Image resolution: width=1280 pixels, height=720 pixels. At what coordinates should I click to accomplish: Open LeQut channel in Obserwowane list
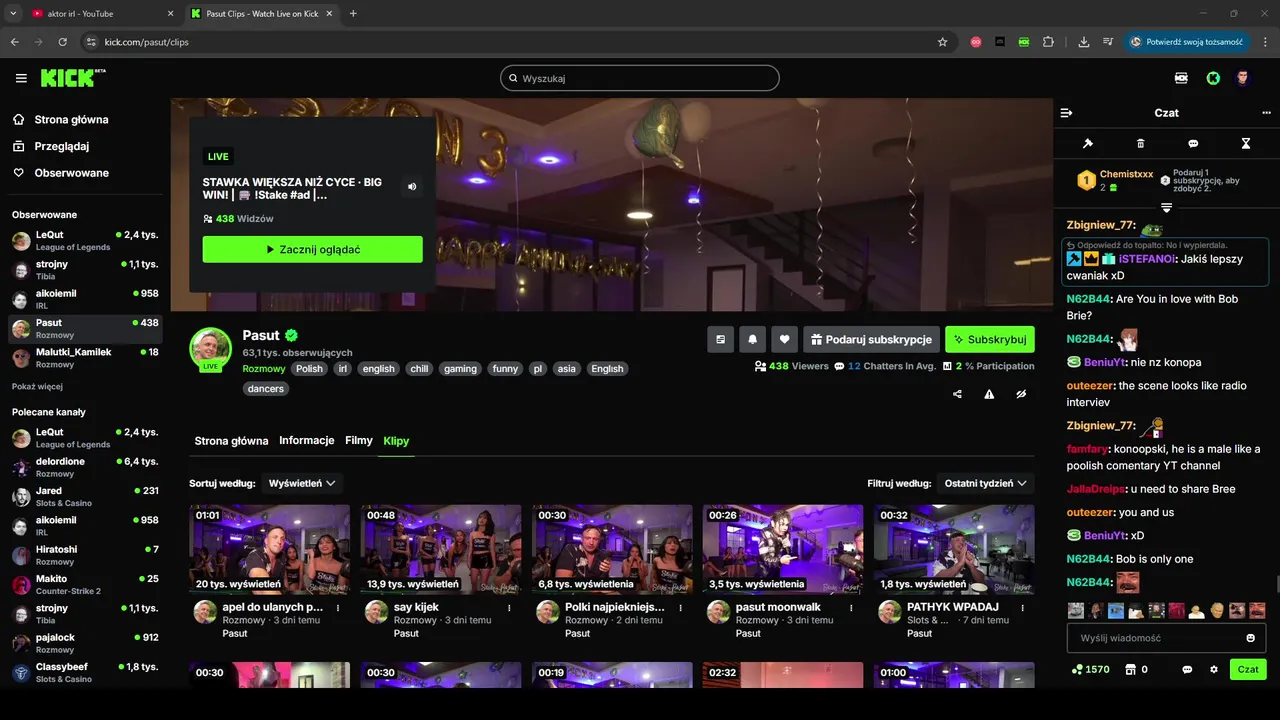(x=84, y=240)
